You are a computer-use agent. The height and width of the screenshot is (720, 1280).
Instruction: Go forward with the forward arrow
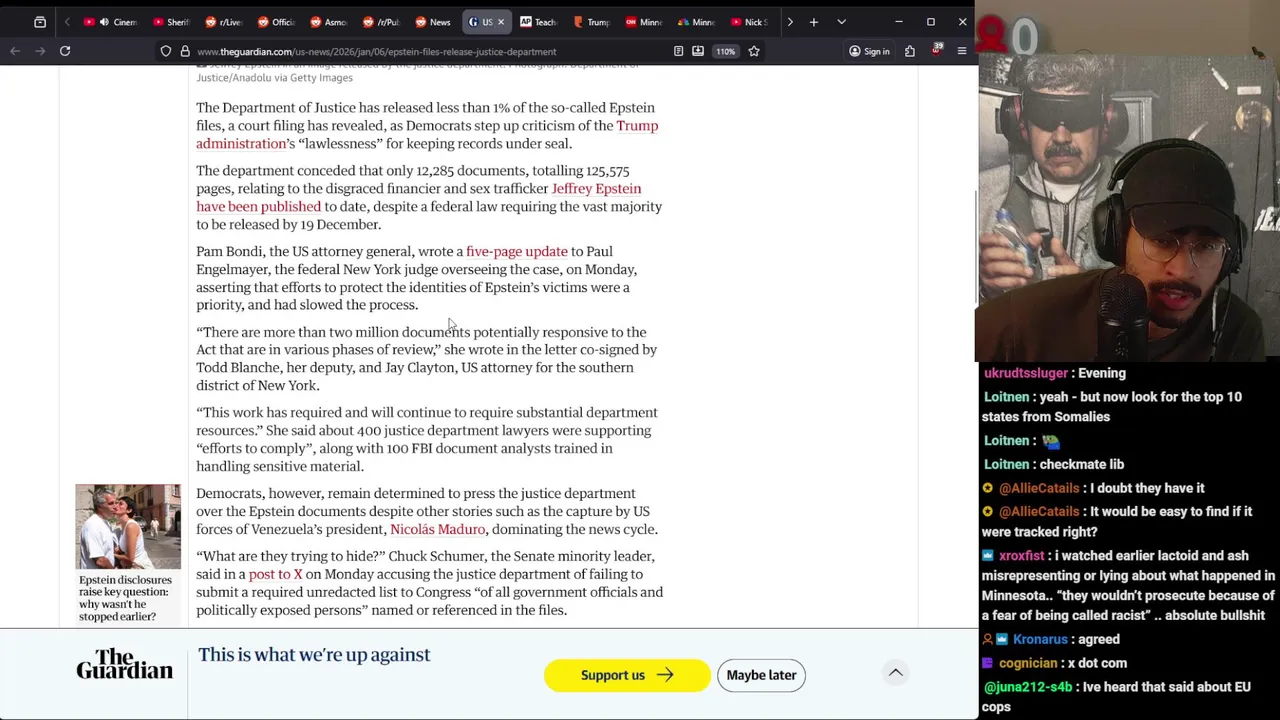coord(40,51)
